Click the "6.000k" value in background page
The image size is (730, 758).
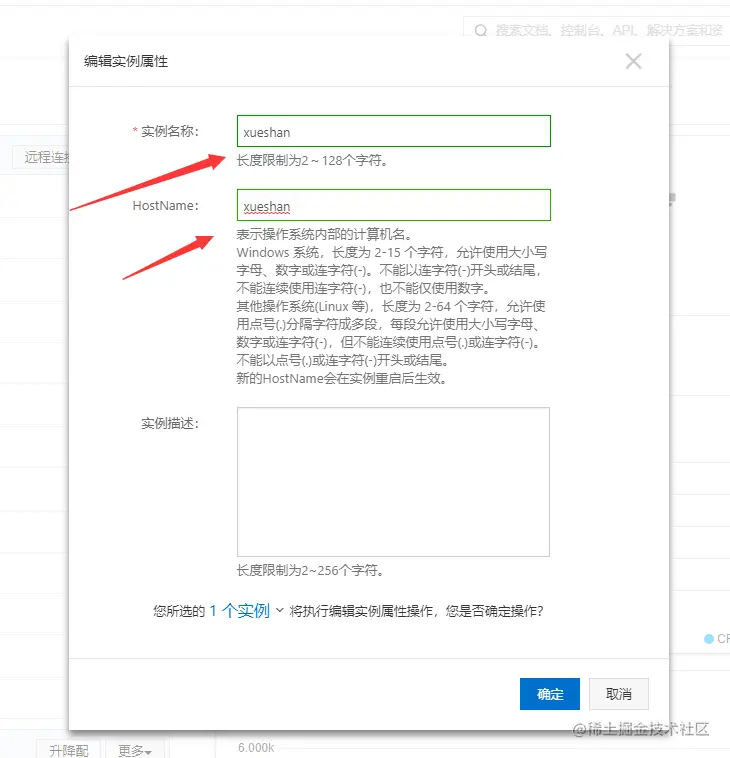tap(256, 748)
